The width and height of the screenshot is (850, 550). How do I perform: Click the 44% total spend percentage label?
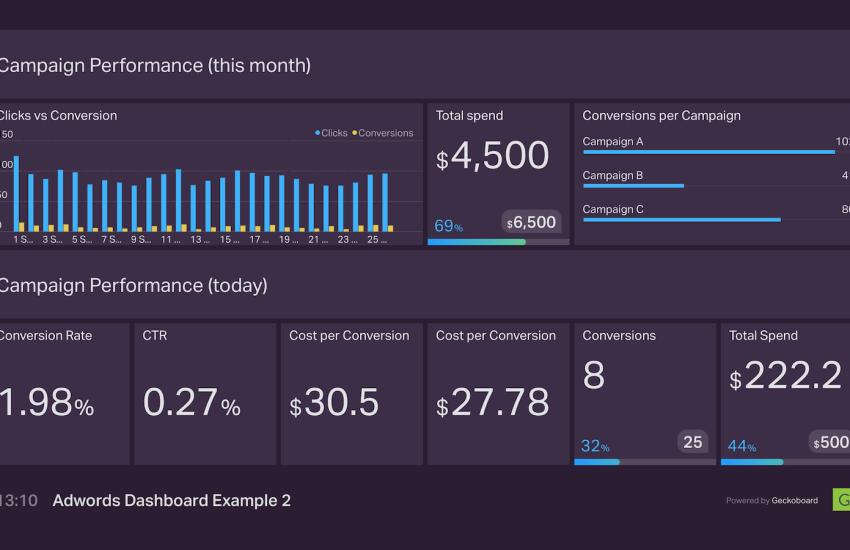click(x=742, y=446)
